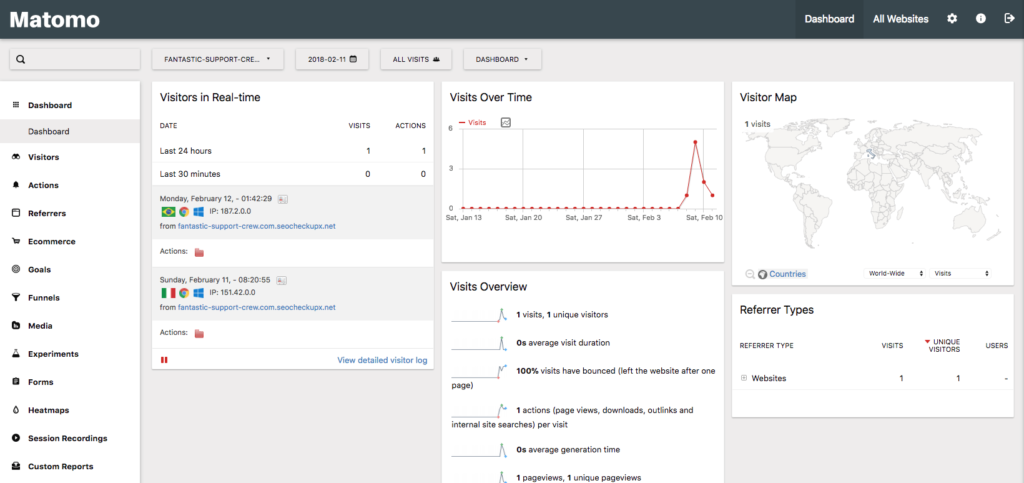Click the sparkline for average generation time
Image resolution: width=1024 pixels, height=483 pixels.
click(480, 449)
